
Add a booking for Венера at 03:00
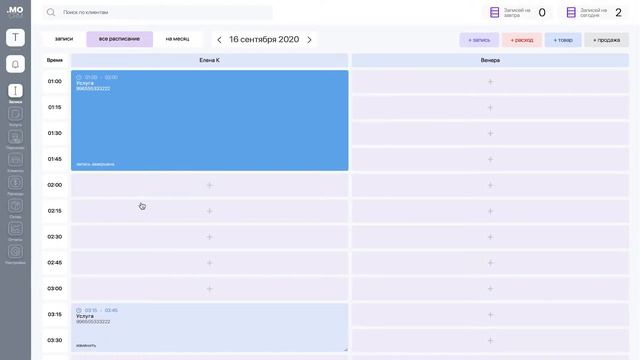tap(490, 289)
